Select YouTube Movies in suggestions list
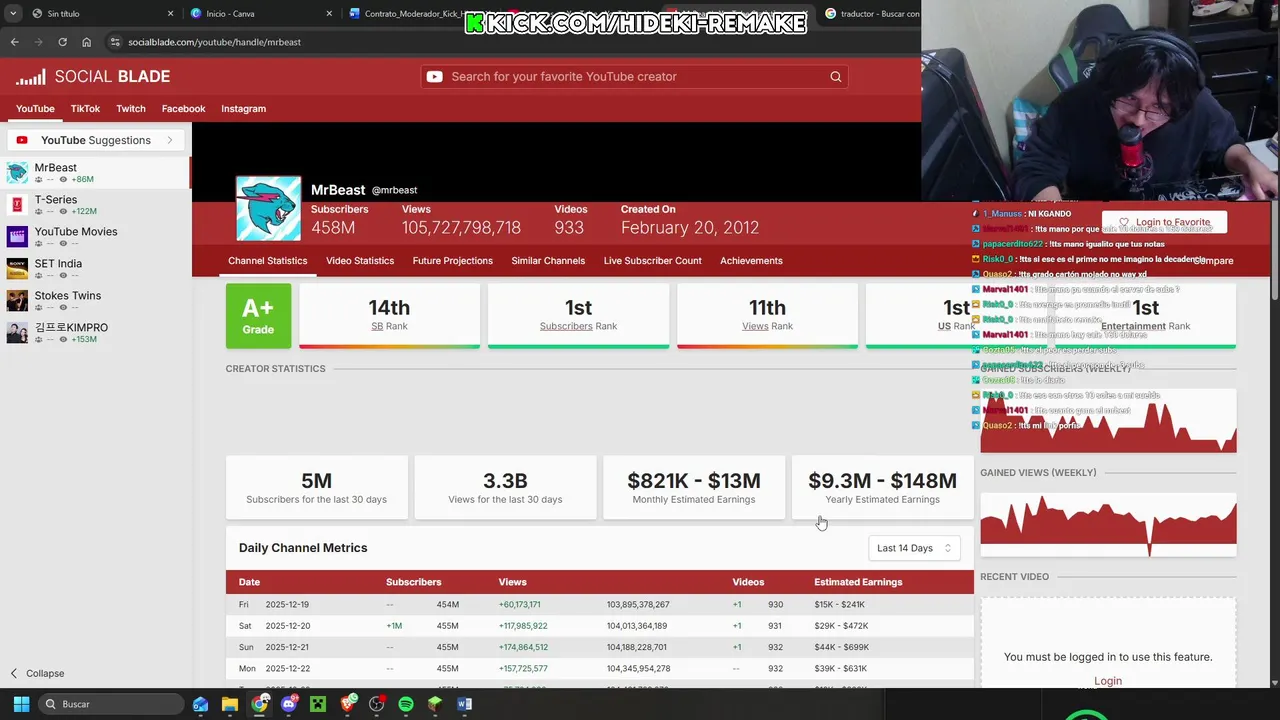The height and width of the screenshot is (720, 1280). 96,237
